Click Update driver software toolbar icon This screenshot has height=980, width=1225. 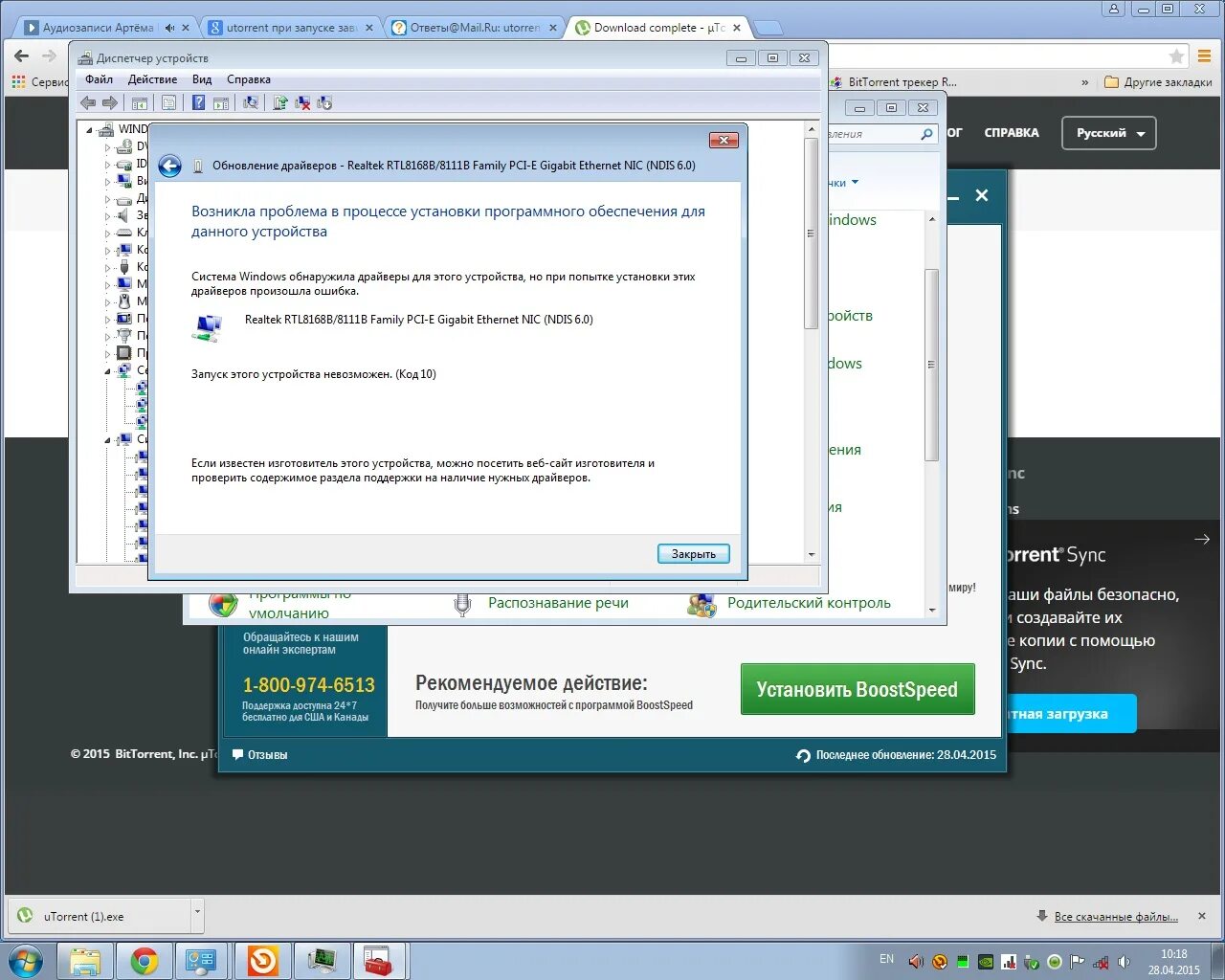280,102
